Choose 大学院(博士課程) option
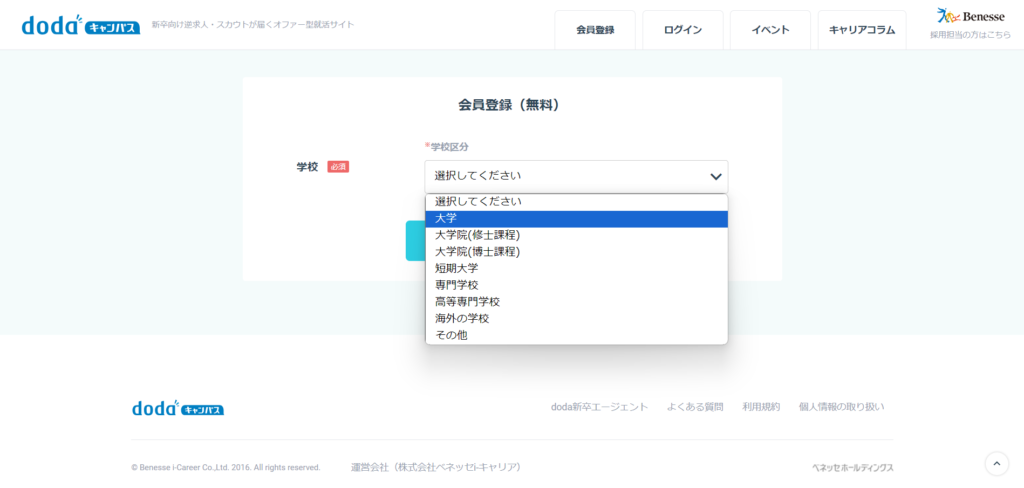This screenshot has width=1024, height=488. coord(576,251)
